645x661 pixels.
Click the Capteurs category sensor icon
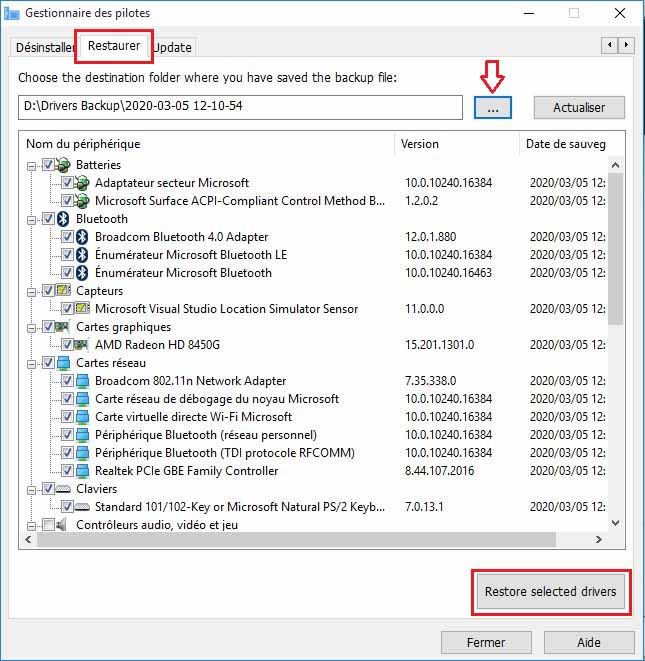pos(63,291)
